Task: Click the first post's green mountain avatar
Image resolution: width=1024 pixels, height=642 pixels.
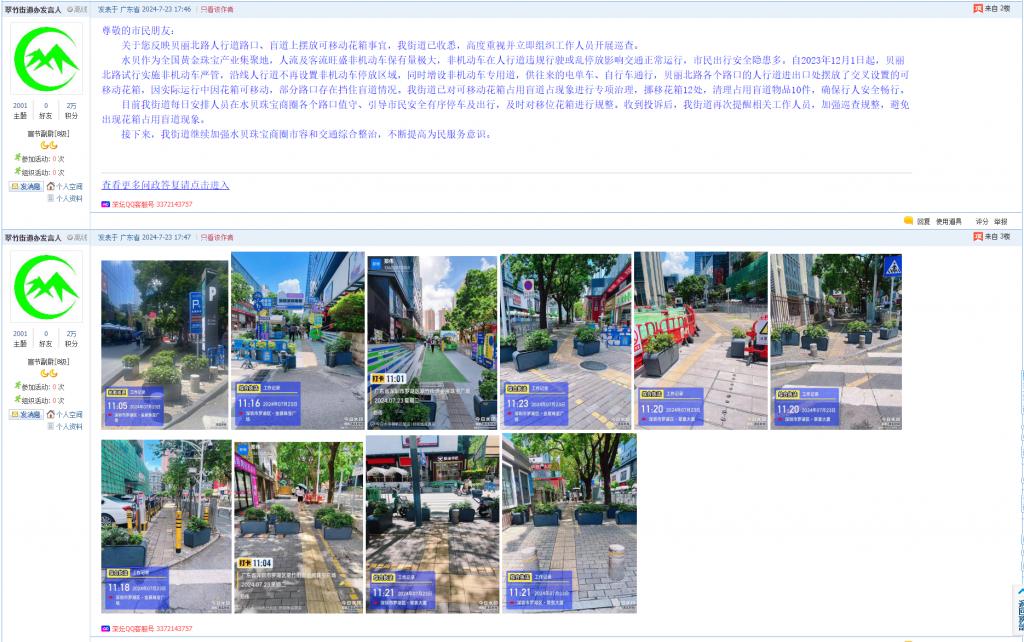Action: (x=45, y=59)
